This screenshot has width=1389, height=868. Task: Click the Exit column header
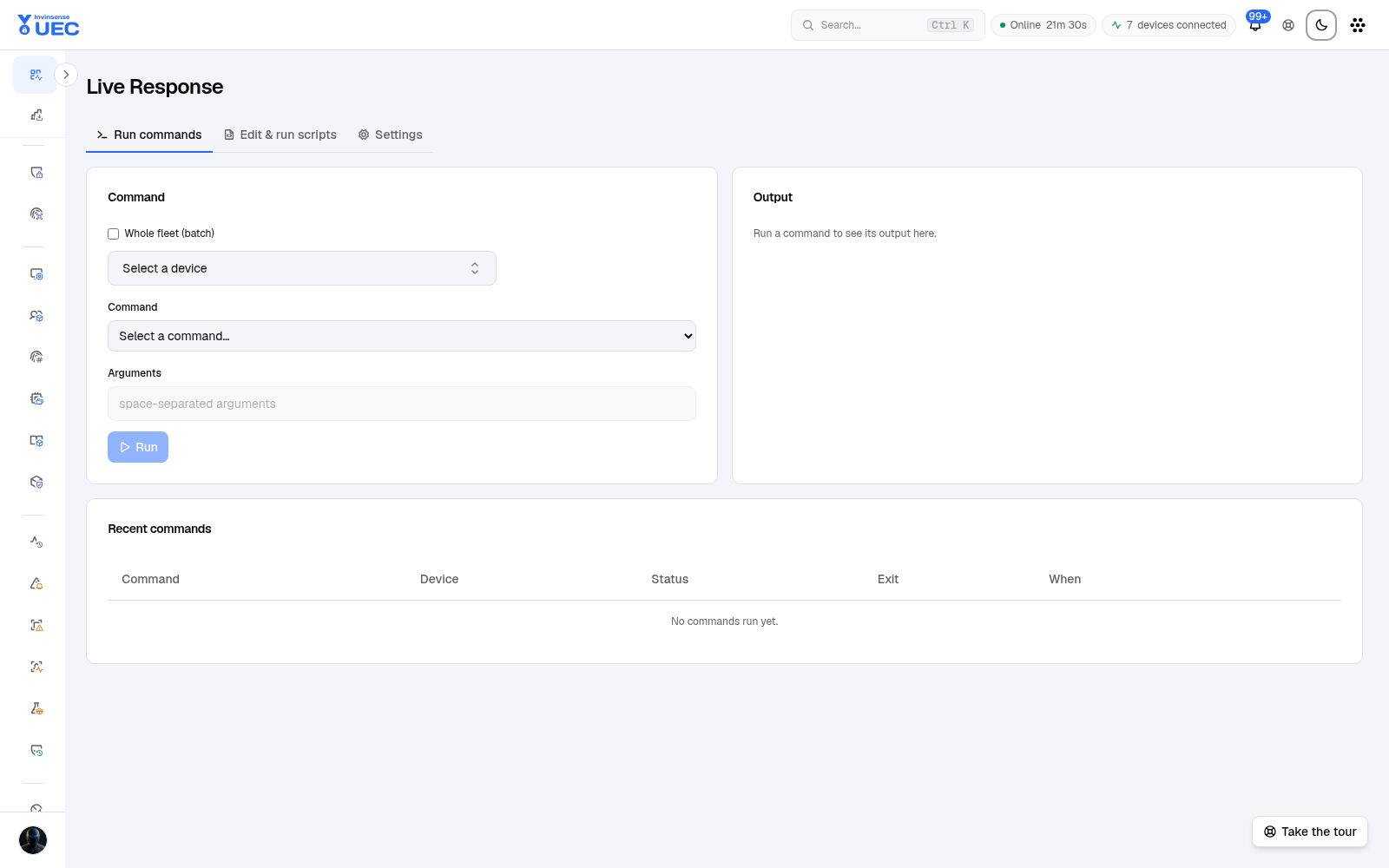point(888,579)
